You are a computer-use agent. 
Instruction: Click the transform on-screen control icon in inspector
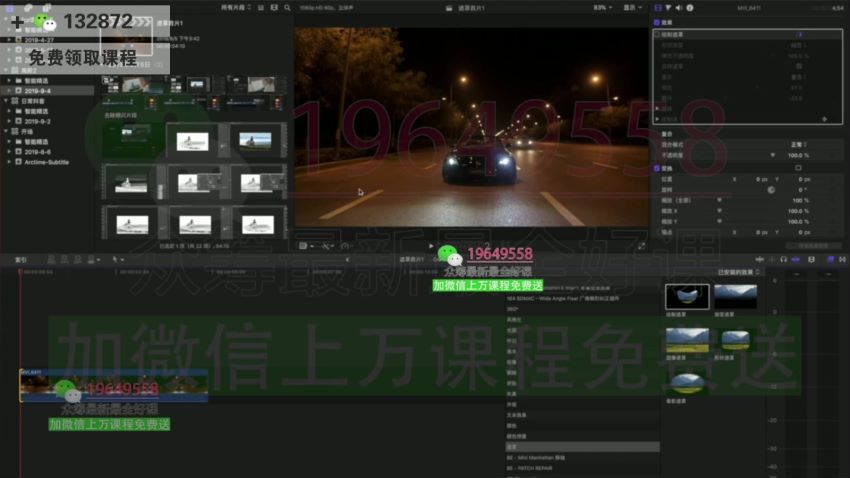(x=798, y=168)
